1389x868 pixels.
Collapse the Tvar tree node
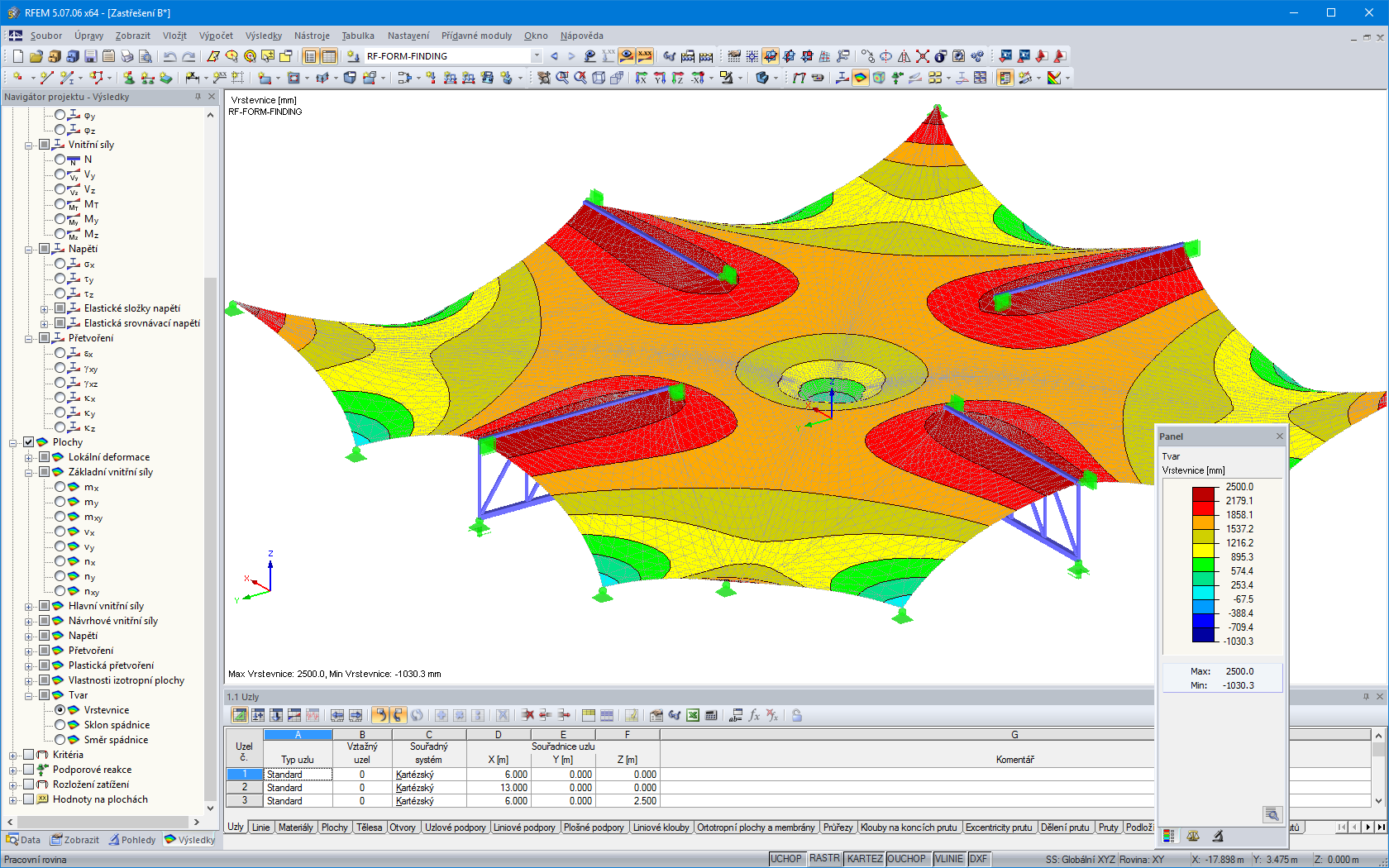point(29,695)
